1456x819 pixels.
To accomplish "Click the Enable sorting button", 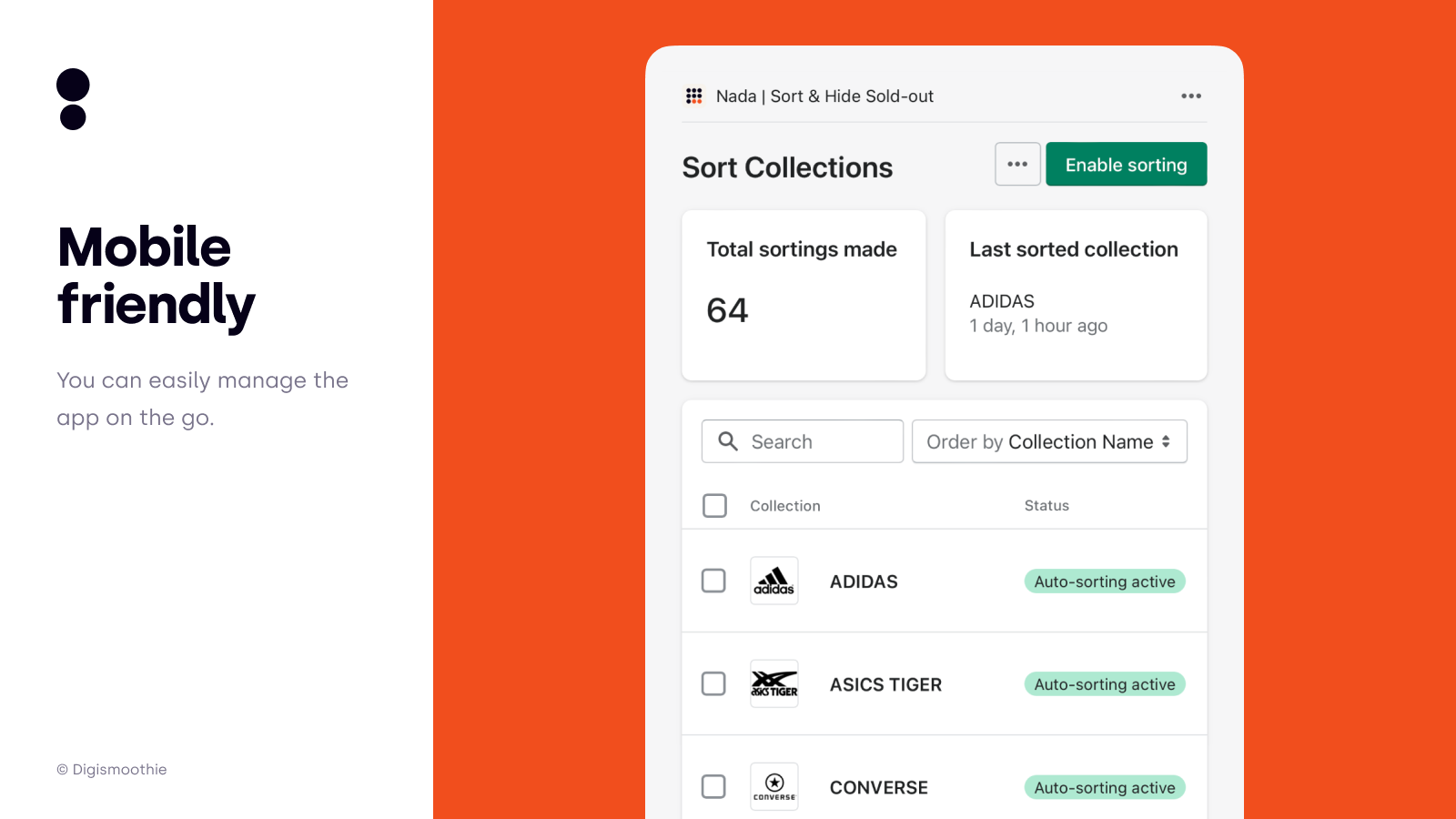I will 1127,164.
